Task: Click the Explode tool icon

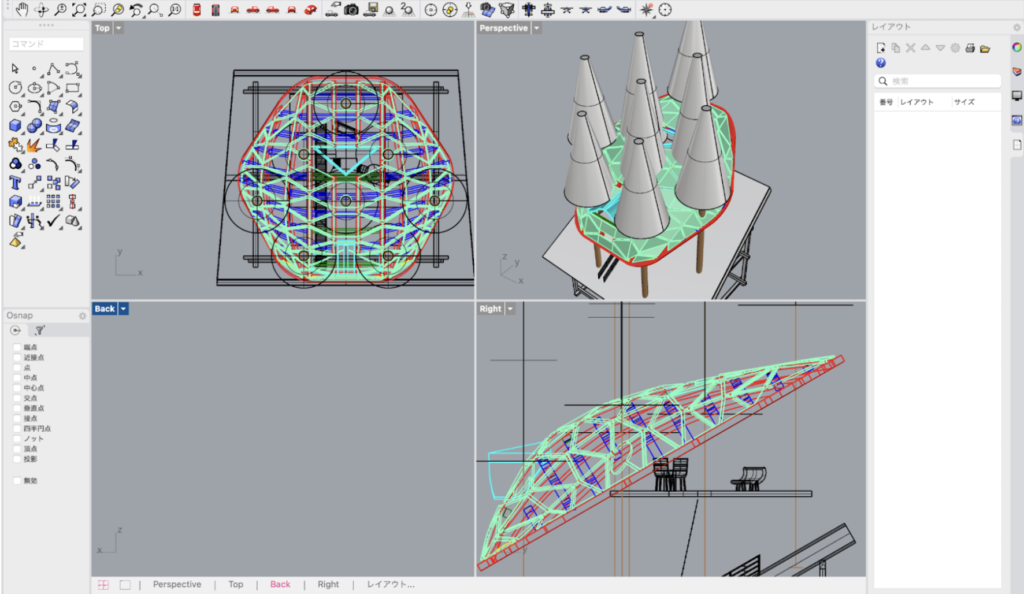Action: 35,145
